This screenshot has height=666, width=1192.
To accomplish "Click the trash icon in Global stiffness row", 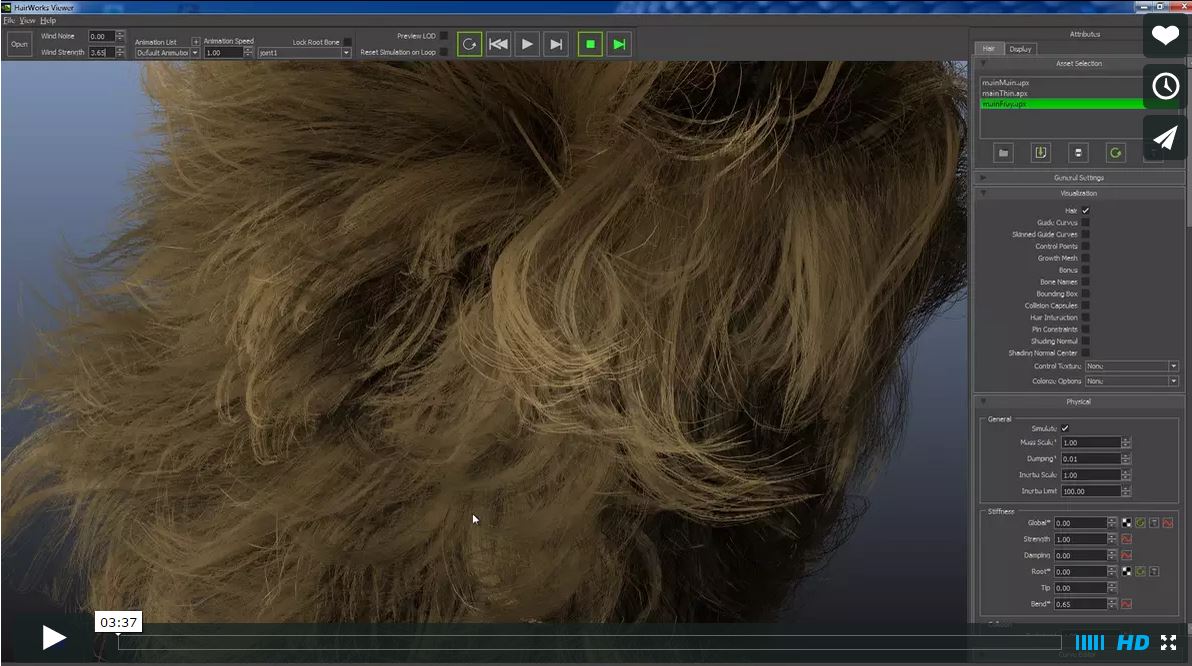I will [1154, 522].
